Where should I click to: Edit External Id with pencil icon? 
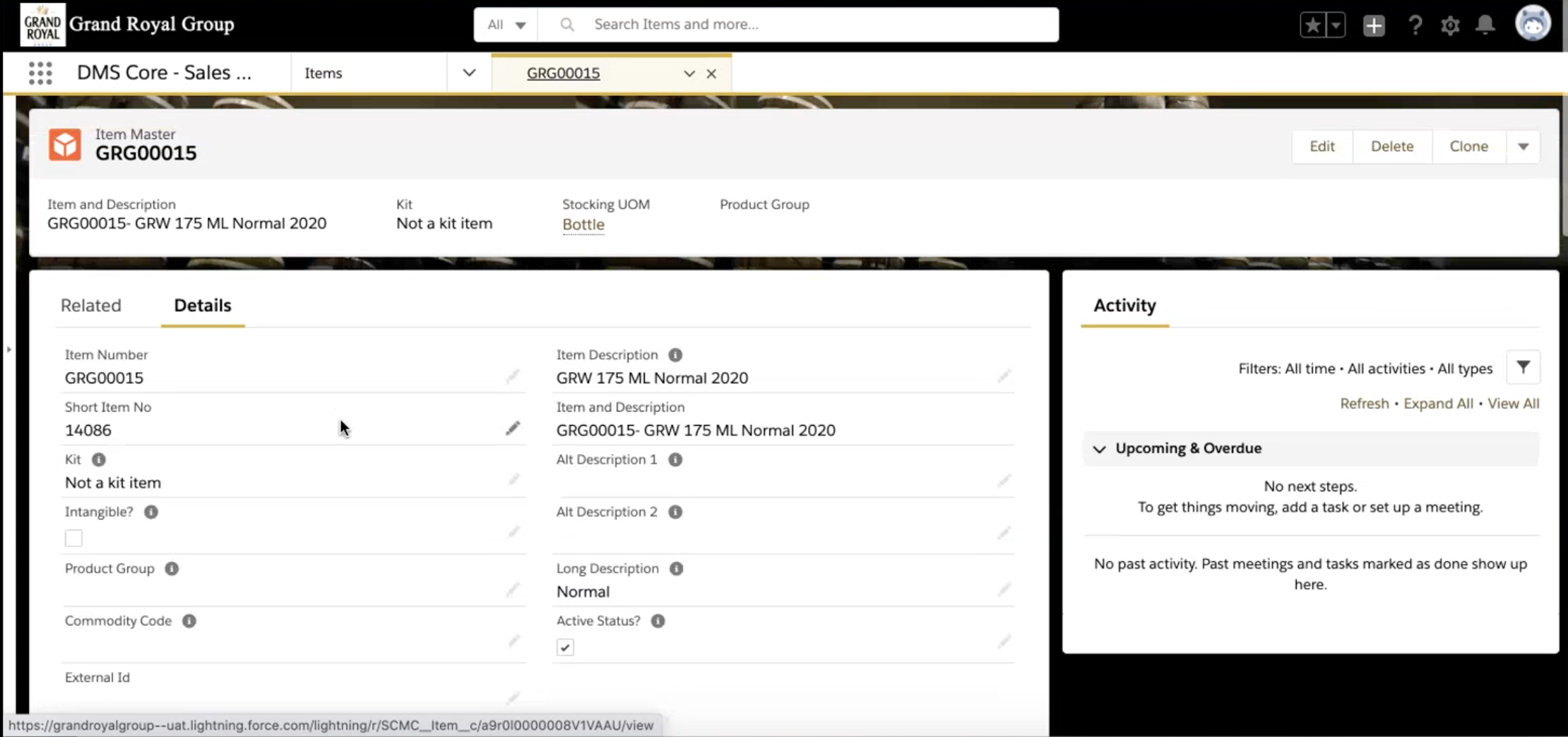click(513, 698)
